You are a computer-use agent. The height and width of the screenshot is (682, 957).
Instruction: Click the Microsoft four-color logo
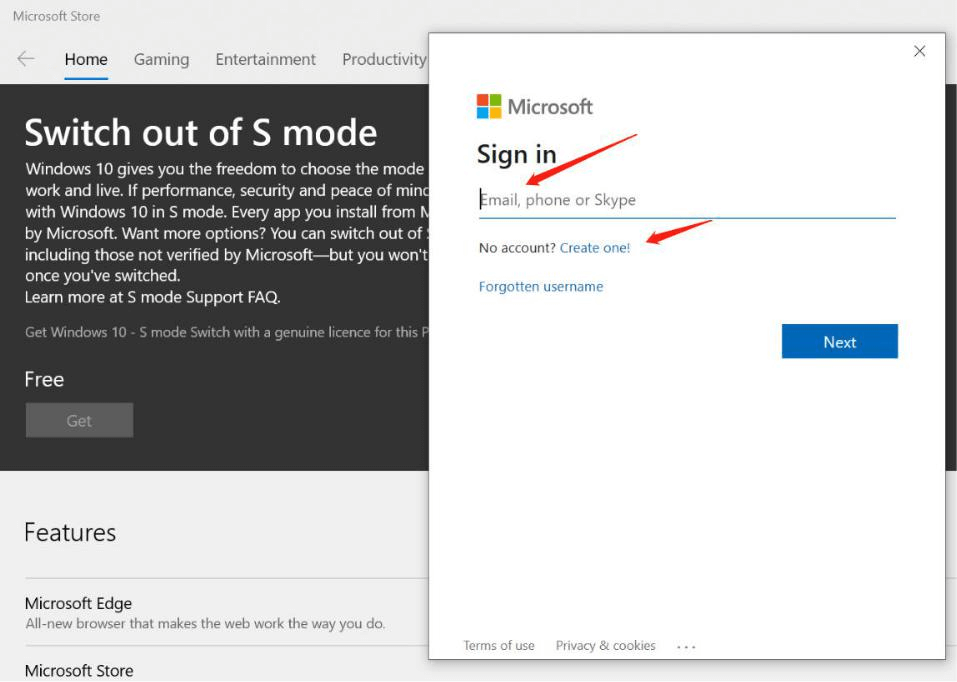click(x=489, y=107)
